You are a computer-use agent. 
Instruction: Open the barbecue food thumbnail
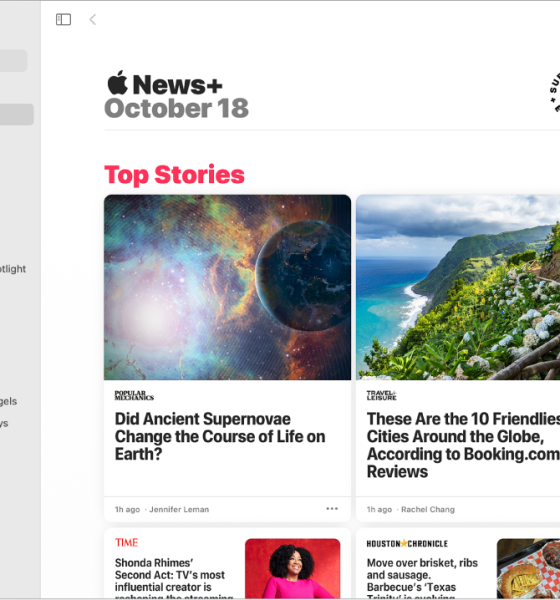click(528, 569)
